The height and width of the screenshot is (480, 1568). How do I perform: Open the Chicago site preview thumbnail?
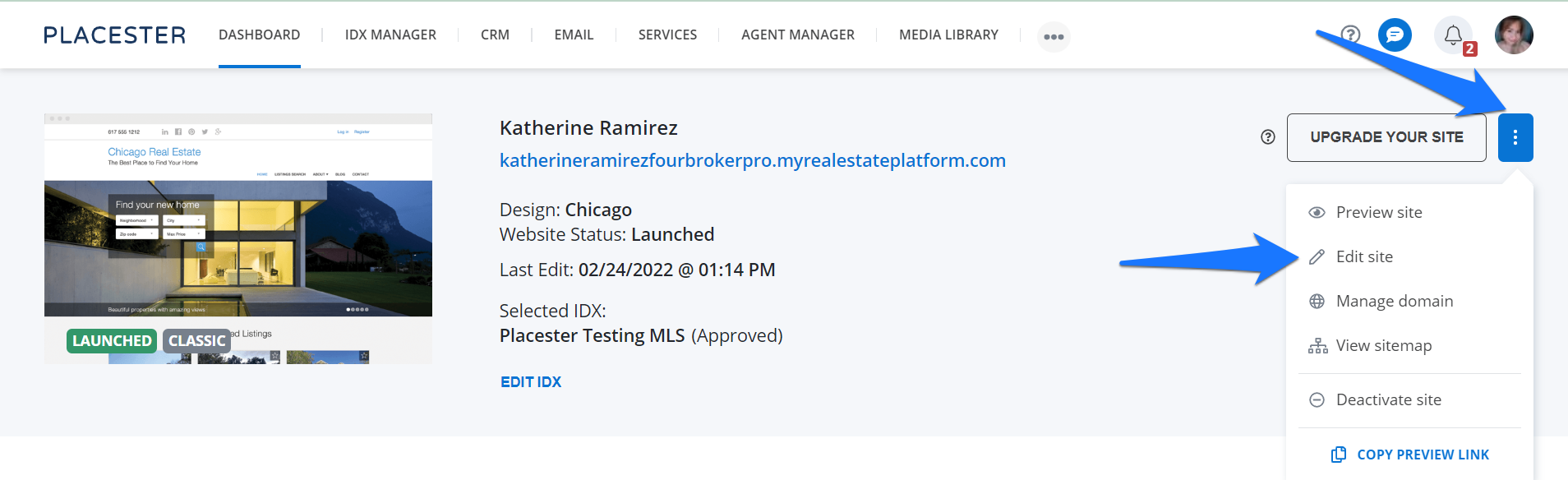238,238
